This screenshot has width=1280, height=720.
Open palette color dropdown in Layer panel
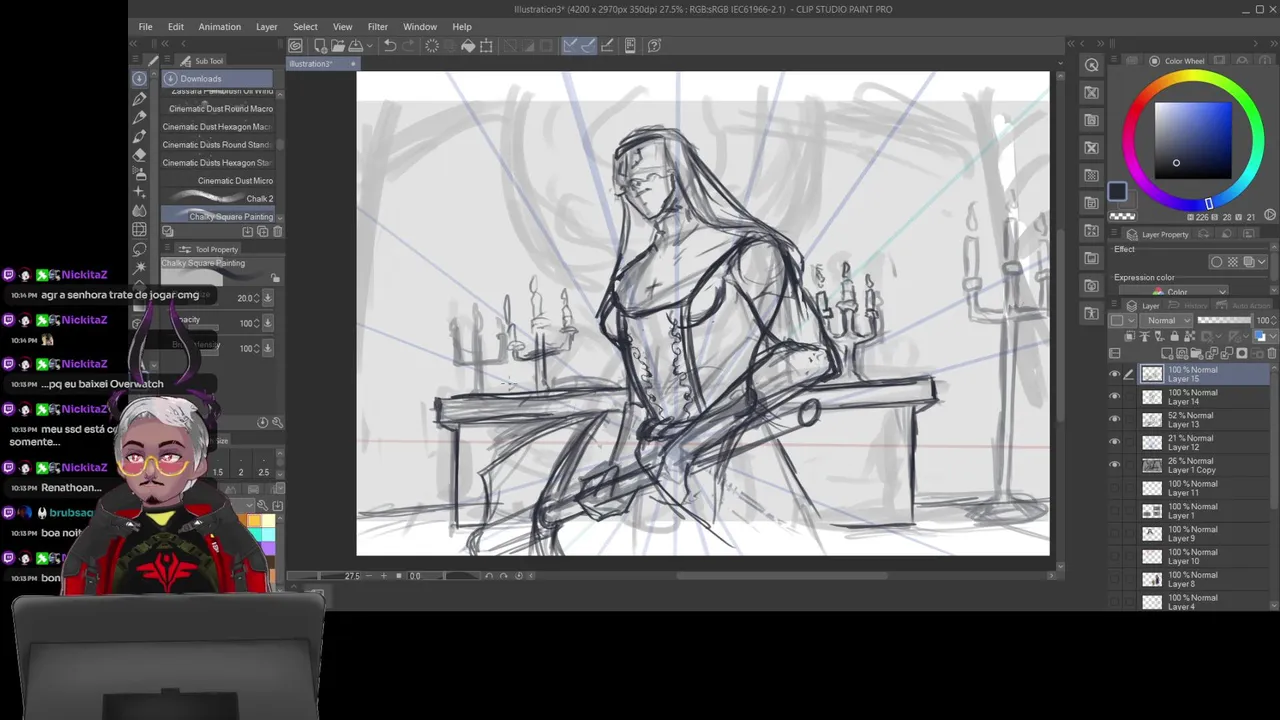click(1123, 320)
